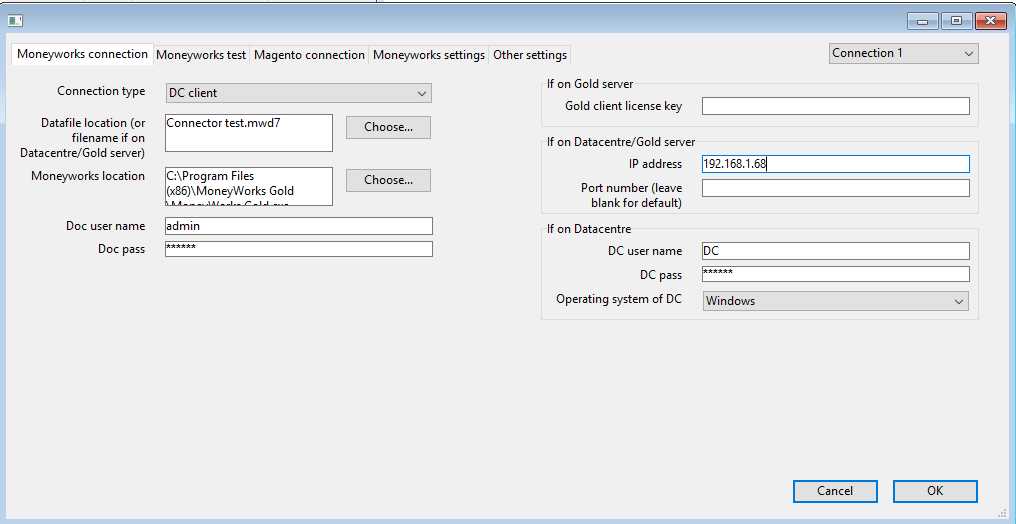This screenshot has height=524, width=1016.
Task: Click the Datafile location text box
Action: point(249,133)
